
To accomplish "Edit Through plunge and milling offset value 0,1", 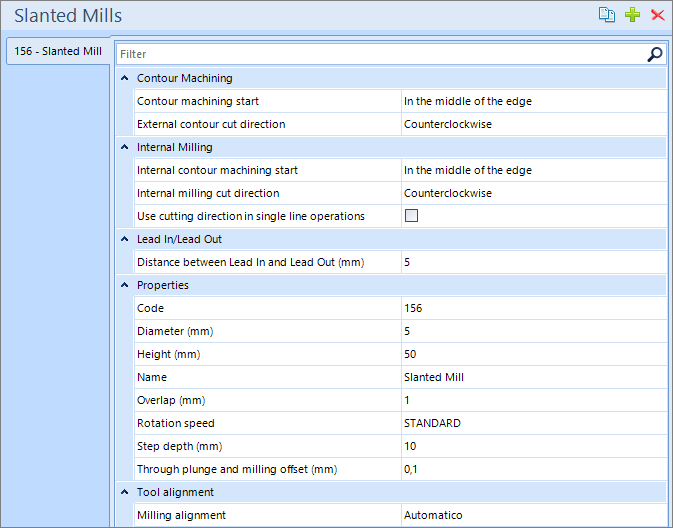I will coord(534,469).
